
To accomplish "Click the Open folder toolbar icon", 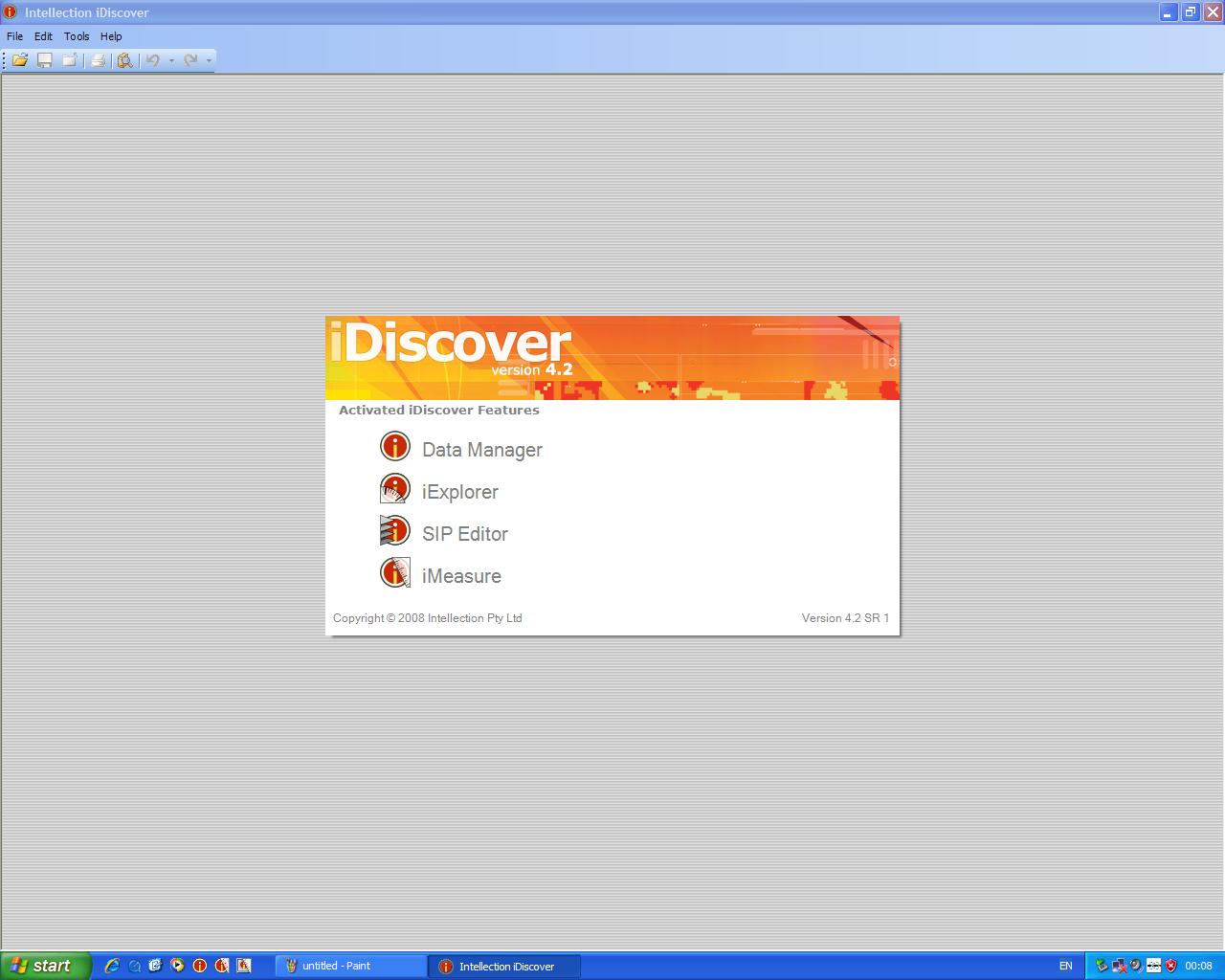I will click(x=19, y=60).
